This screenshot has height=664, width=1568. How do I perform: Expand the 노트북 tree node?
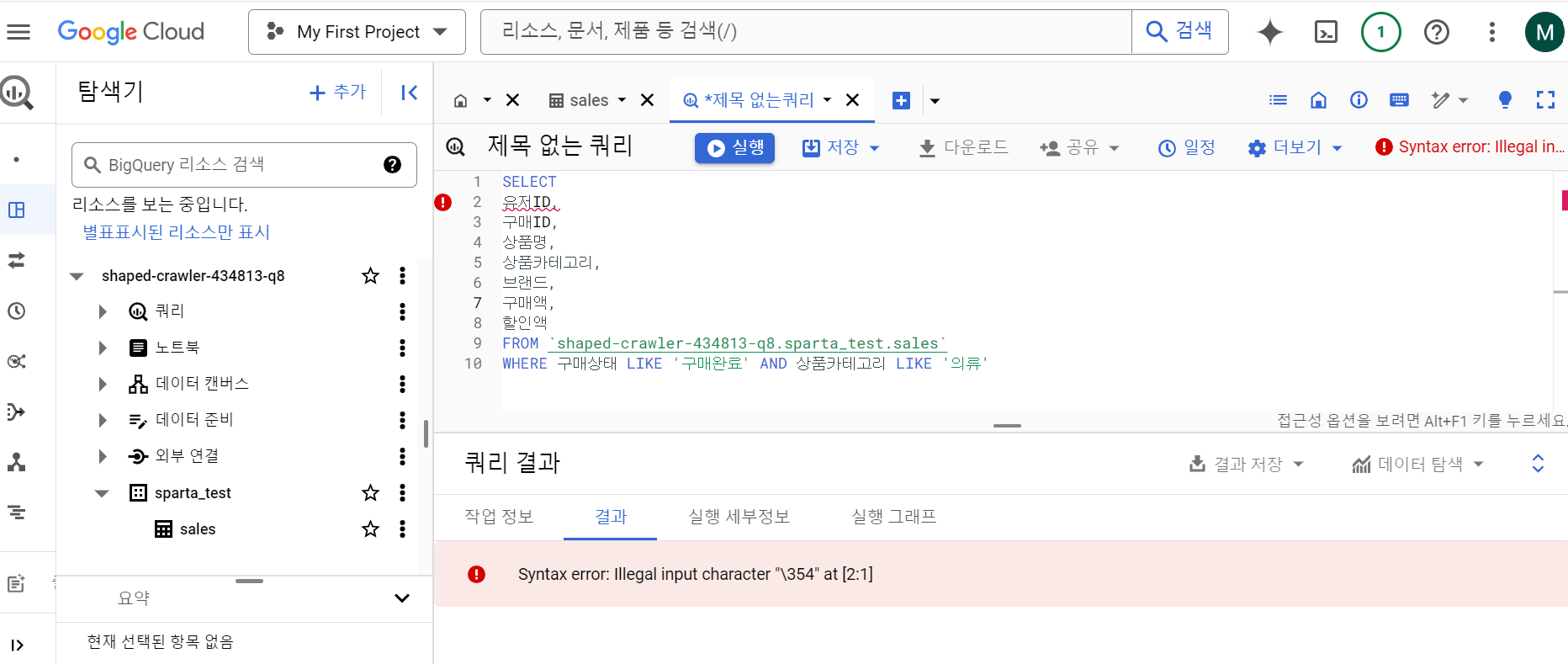(103, 348)
